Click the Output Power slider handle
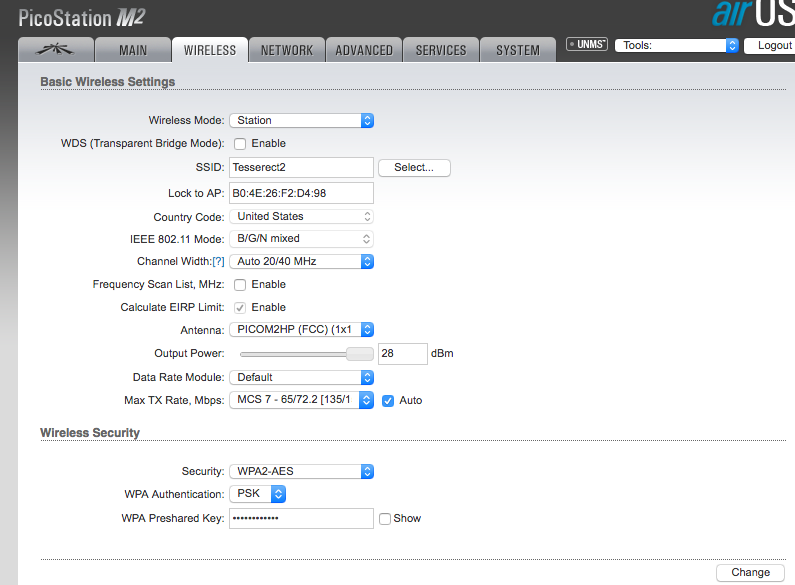Screen dimensions: 795x585 (x=360, y=354)
